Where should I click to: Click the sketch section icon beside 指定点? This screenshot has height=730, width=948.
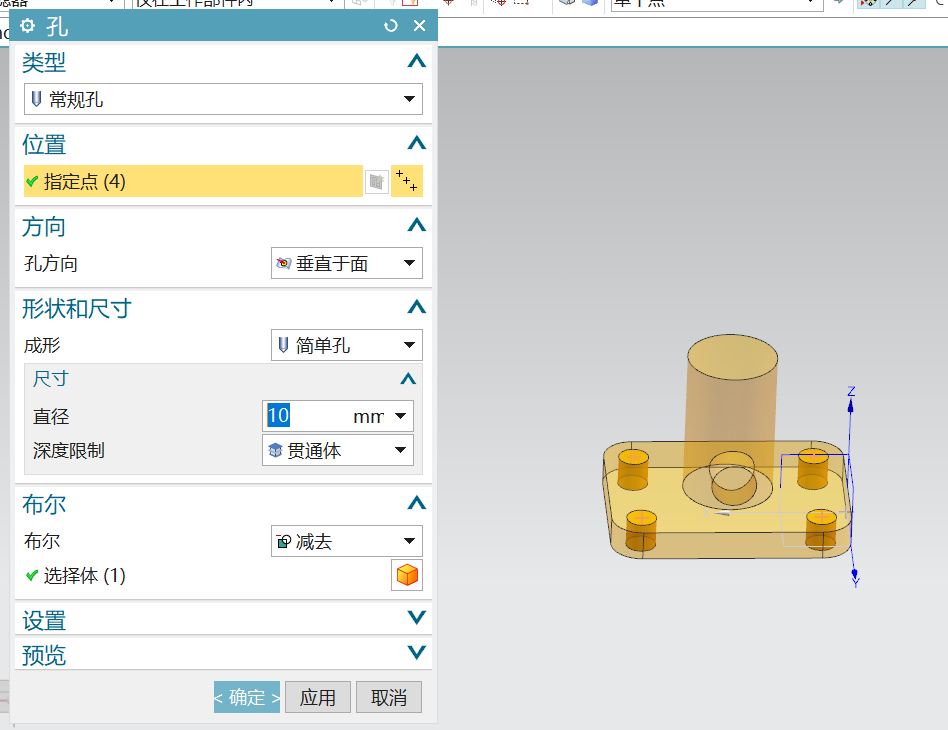point(377,181)
